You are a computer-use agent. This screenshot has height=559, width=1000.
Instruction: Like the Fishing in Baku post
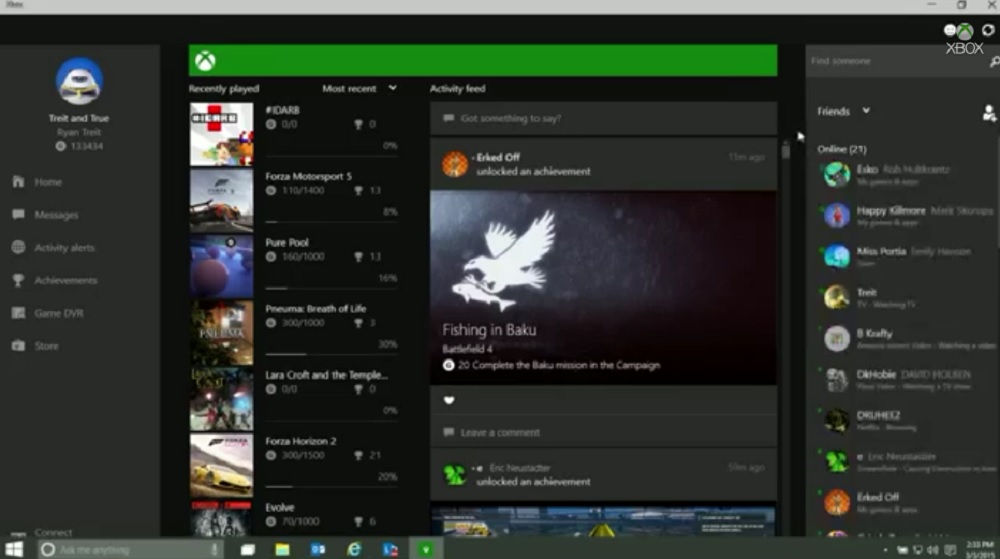449,400
